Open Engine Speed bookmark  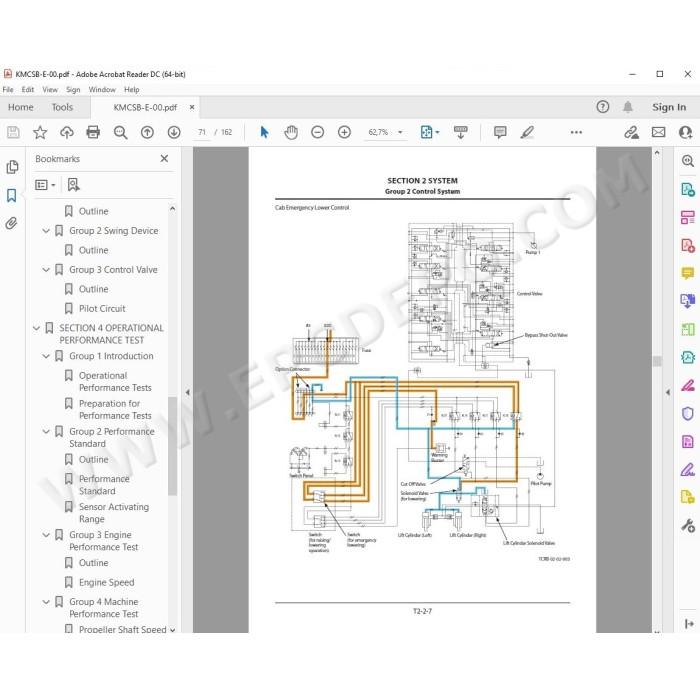pyautogui.click(x=107, y=582)
